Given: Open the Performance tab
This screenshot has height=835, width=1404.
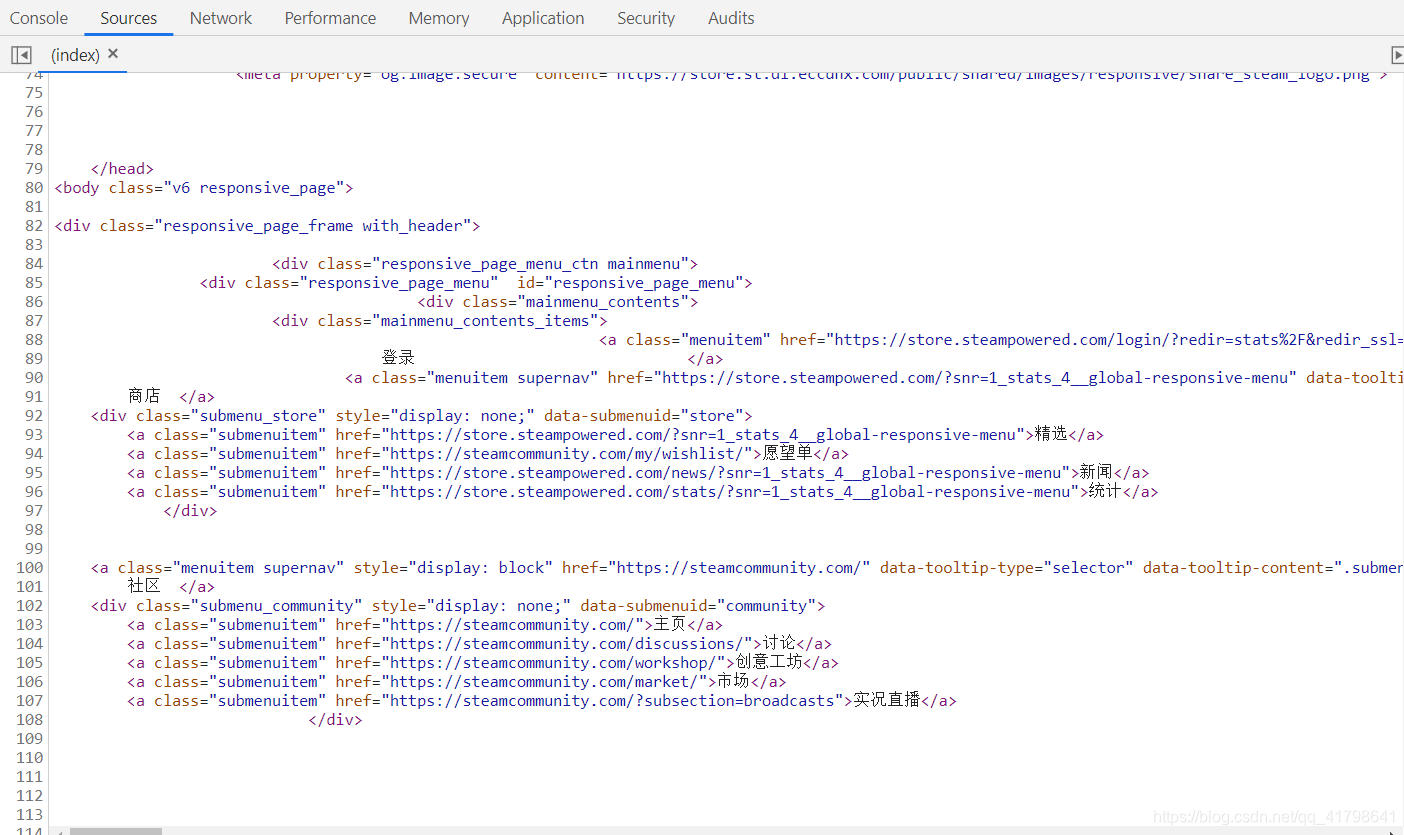Looking at the screenshot, I should (330, 18).
